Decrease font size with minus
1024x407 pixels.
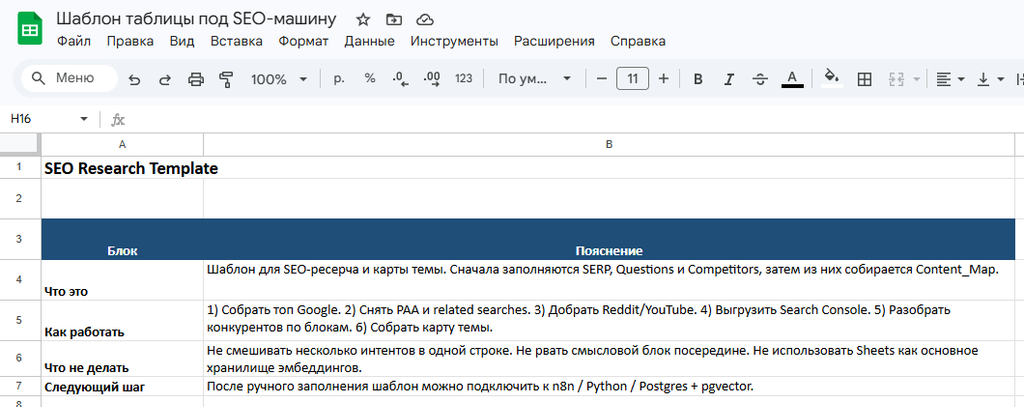602,79
